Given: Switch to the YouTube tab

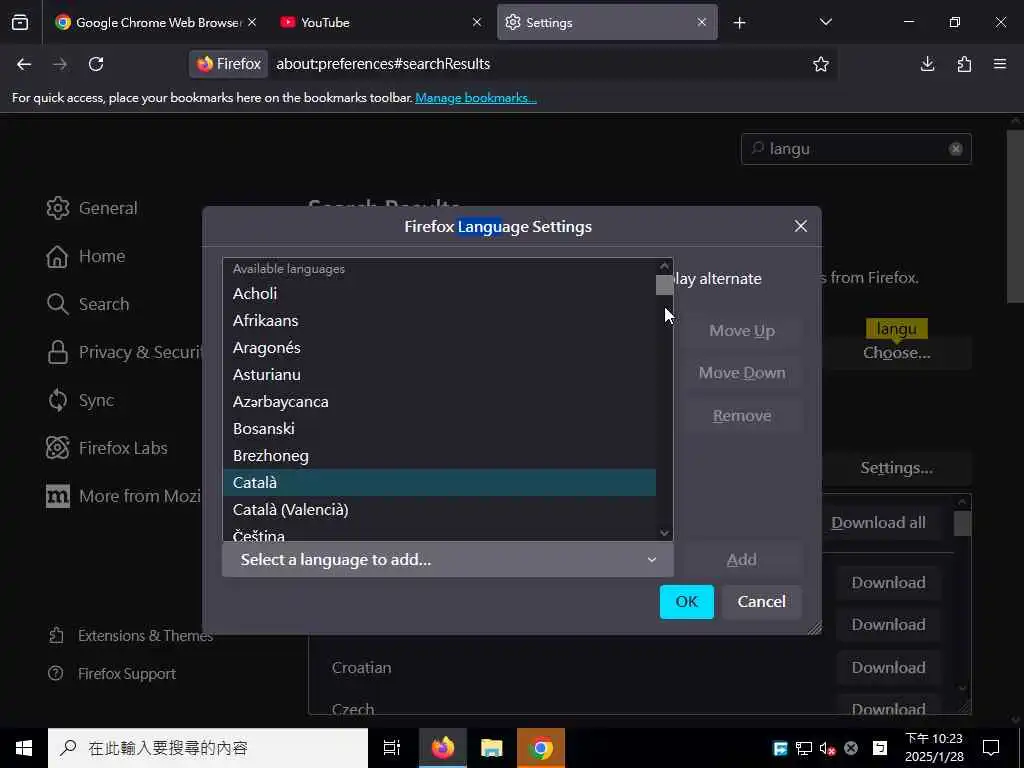Looking at the screenshot, I should click(382, 22).
